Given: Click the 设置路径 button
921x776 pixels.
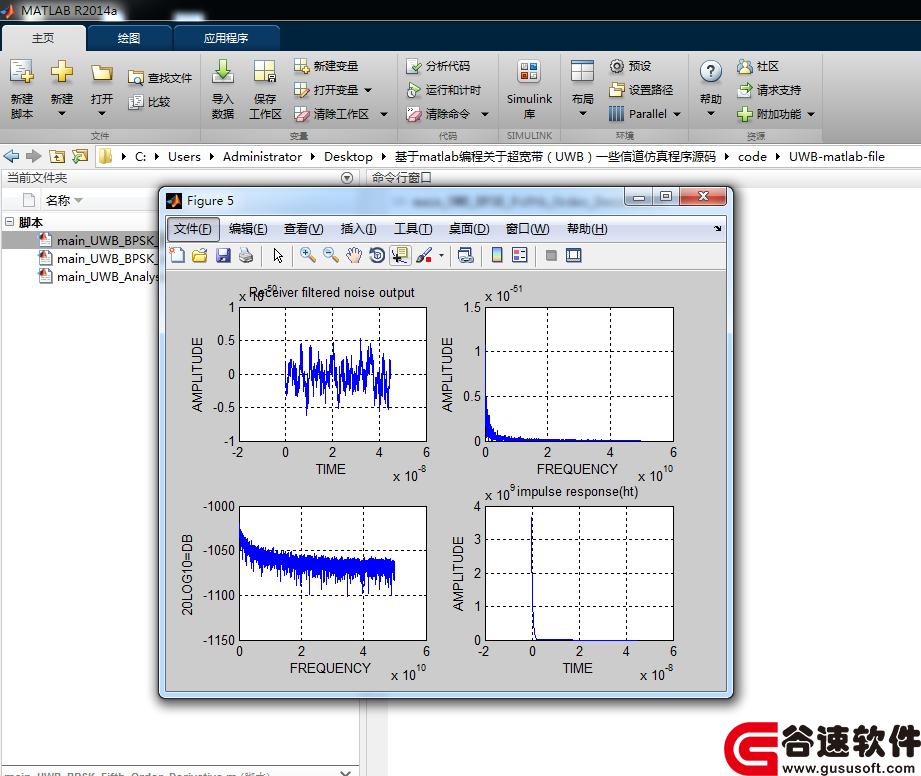Looking at the screenshot, I should tap(641, 90).
